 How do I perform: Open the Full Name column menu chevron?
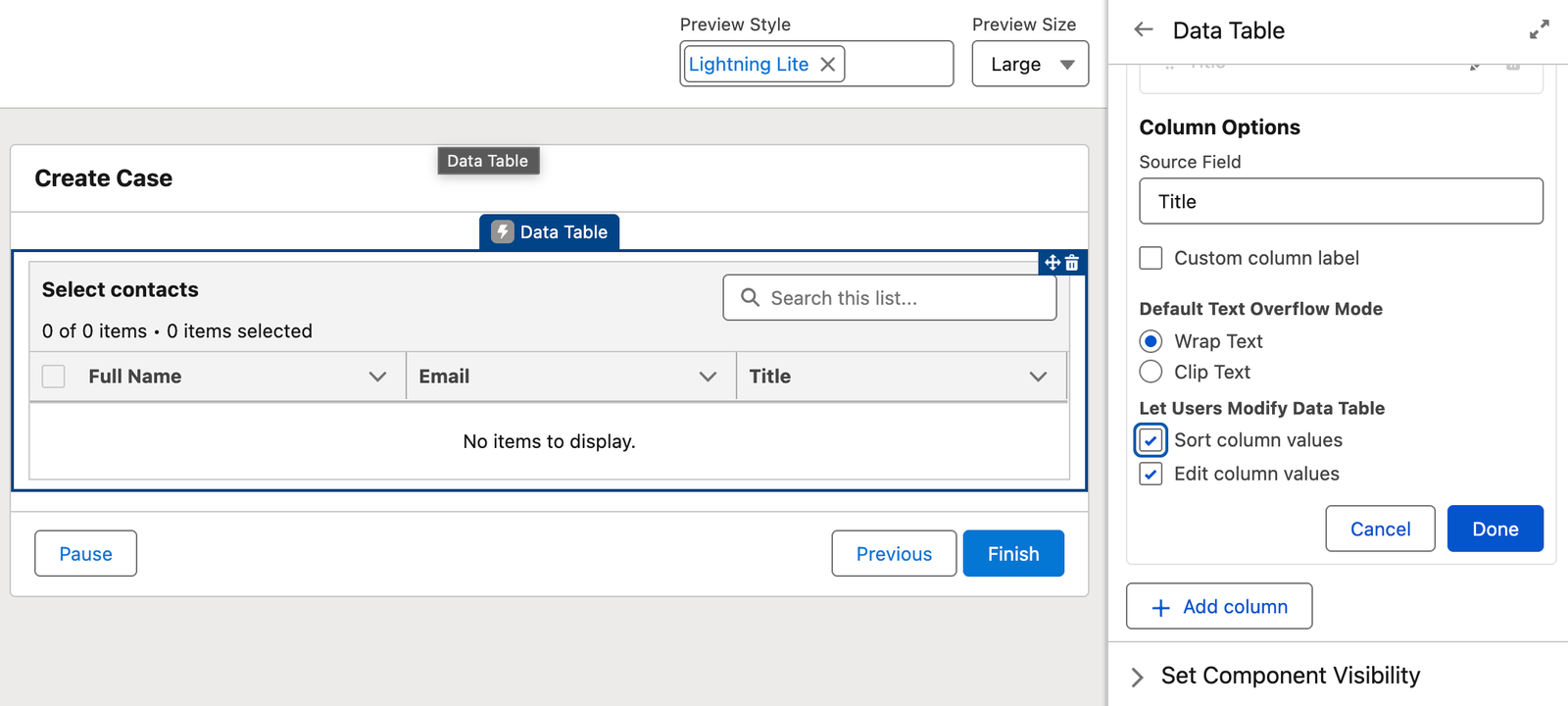click(x=377, y=377)
